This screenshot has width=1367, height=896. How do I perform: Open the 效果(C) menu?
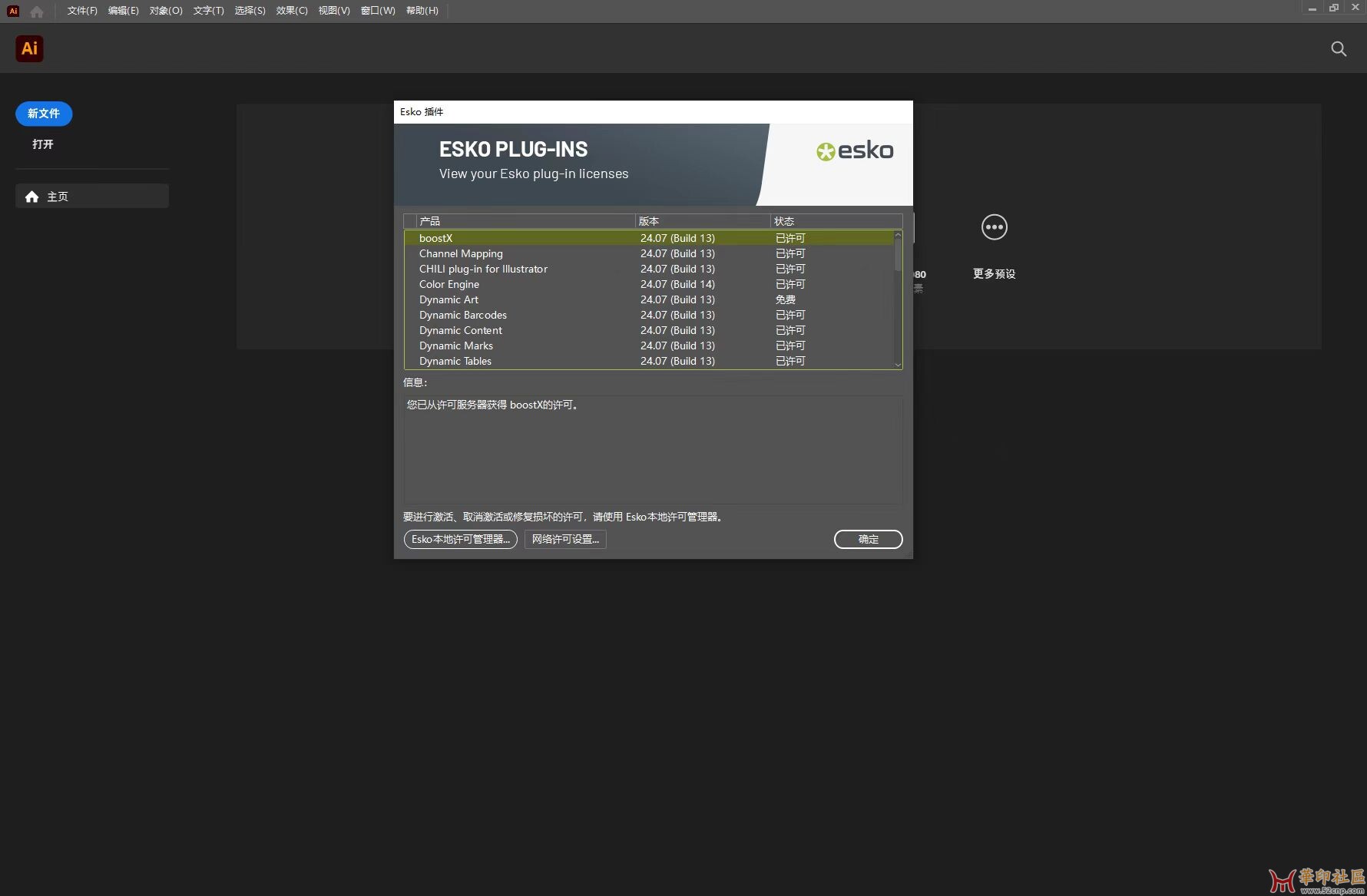292,11
